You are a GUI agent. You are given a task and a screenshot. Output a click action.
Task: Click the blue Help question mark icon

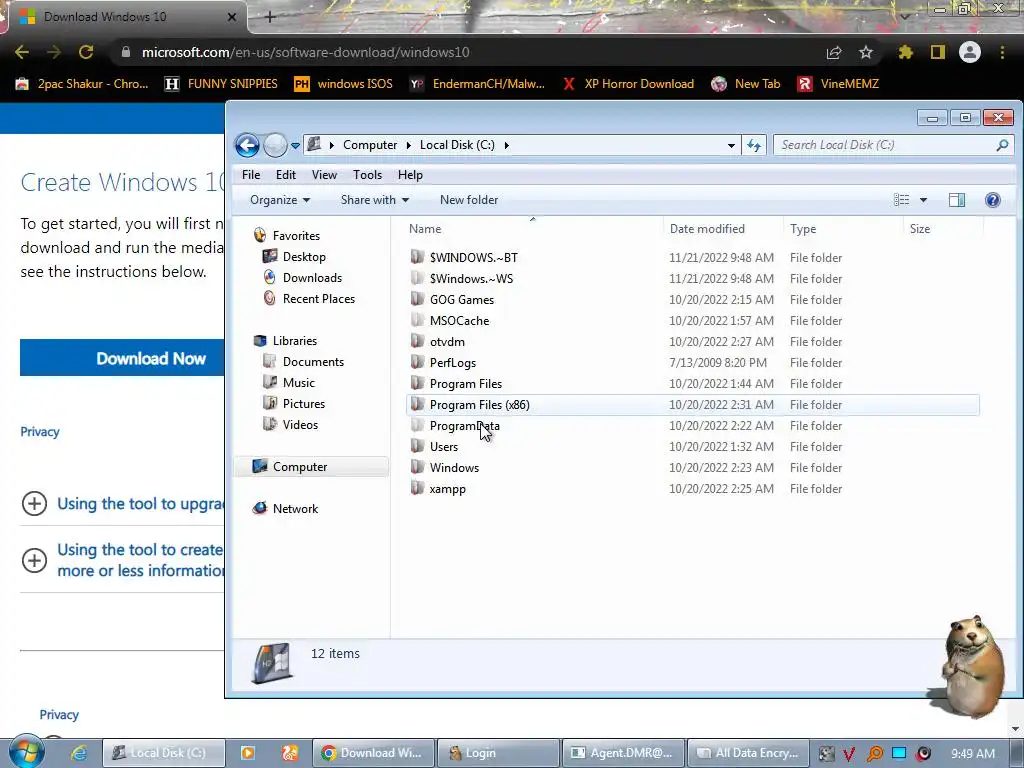tap(993, 200)
